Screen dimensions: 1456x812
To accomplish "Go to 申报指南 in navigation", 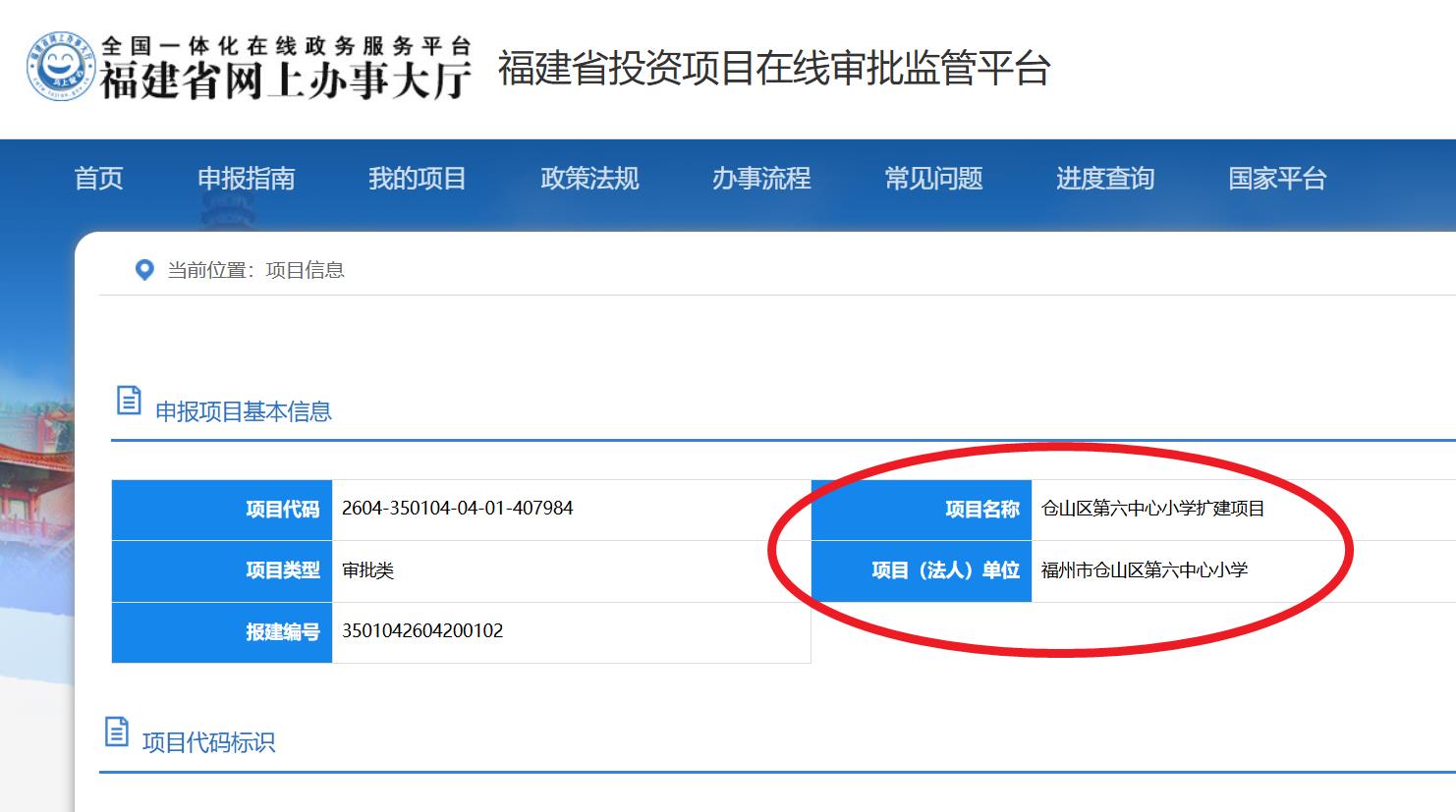I will point(246,179).
